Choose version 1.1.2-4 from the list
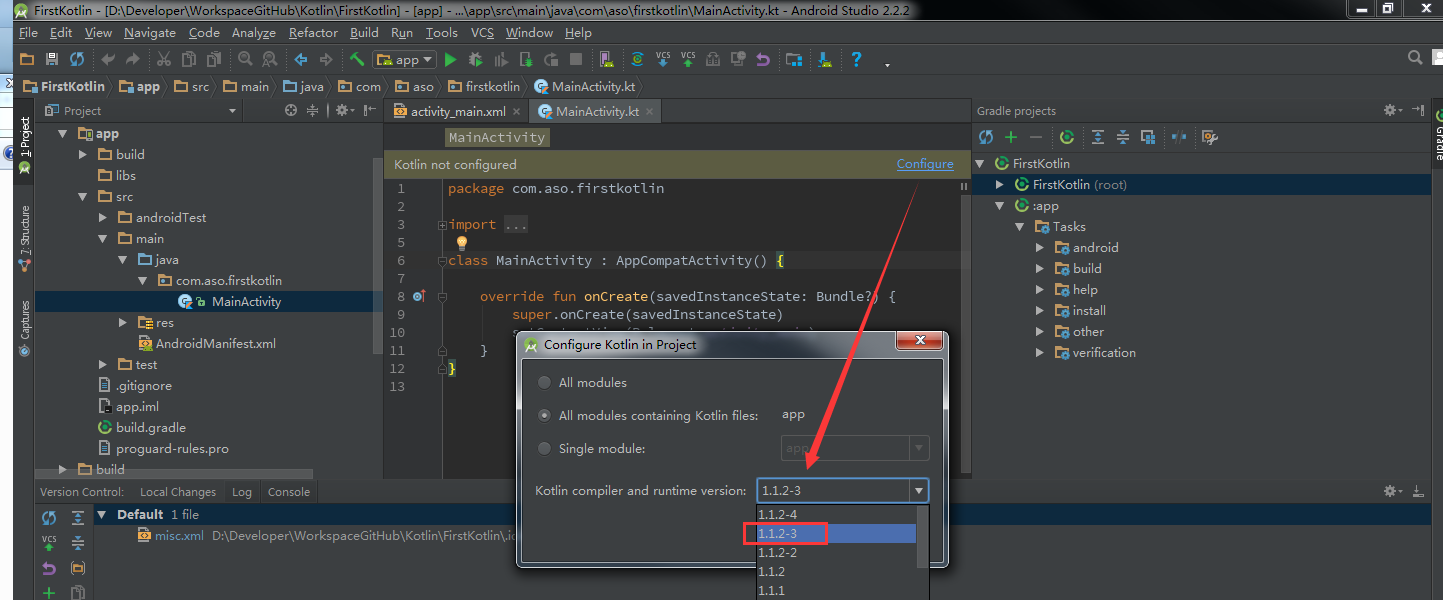1443x600 pixels. coord(836,514)
